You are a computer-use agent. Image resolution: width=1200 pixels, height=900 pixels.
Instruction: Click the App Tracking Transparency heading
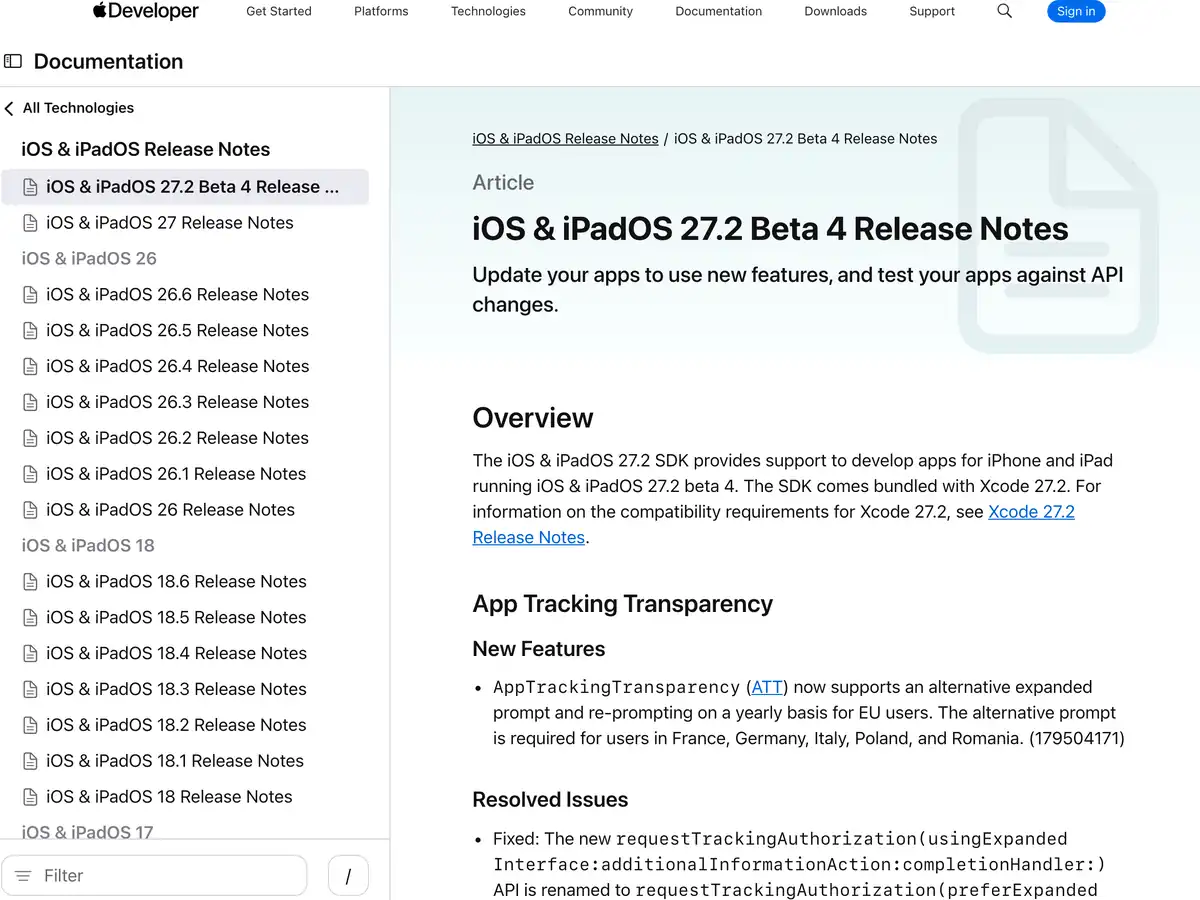click(x=622, y=604)
